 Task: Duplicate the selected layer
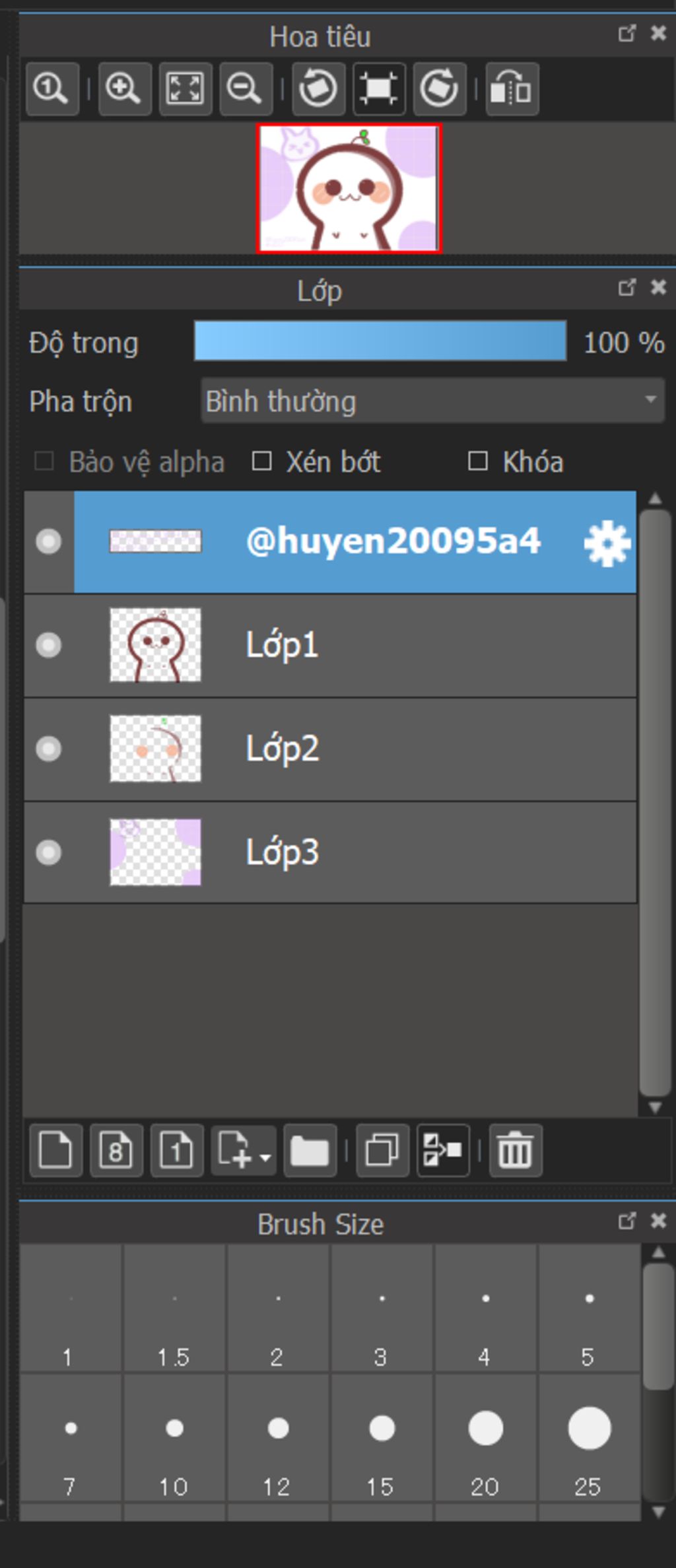coord(383,1150)
